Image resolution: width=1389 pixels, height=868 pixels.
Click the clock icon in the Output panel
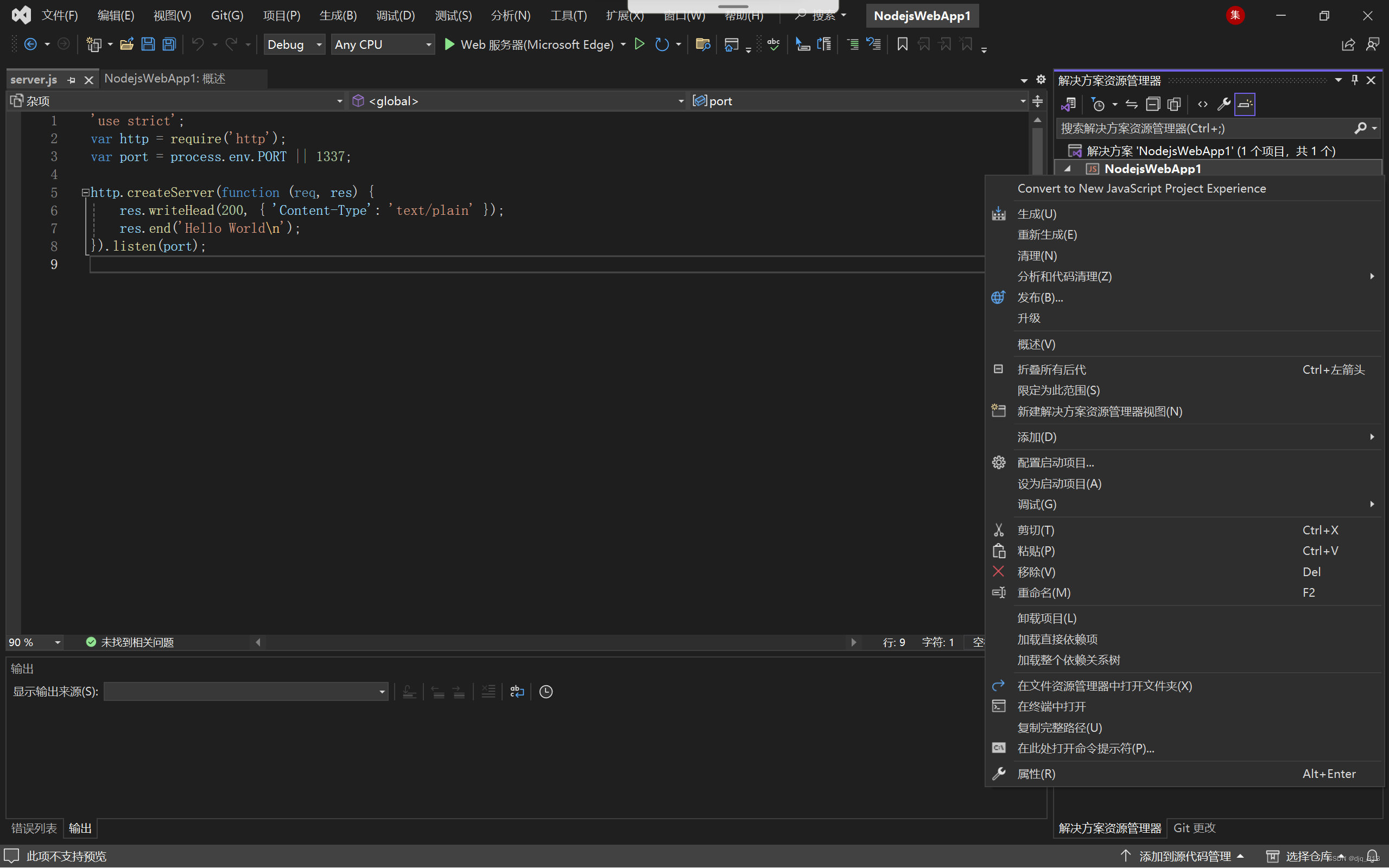click(x=546, y=692)
